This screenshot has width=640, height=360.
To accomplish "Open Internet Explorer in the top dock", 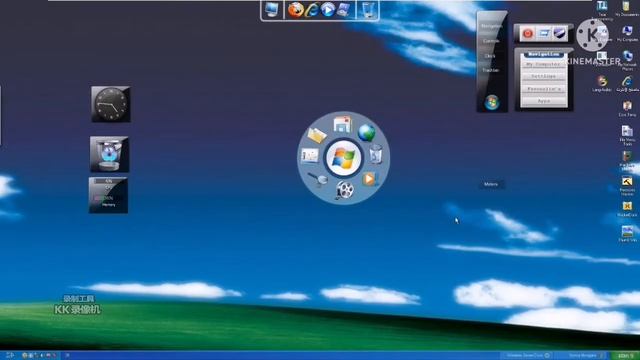I will point(312,9).
